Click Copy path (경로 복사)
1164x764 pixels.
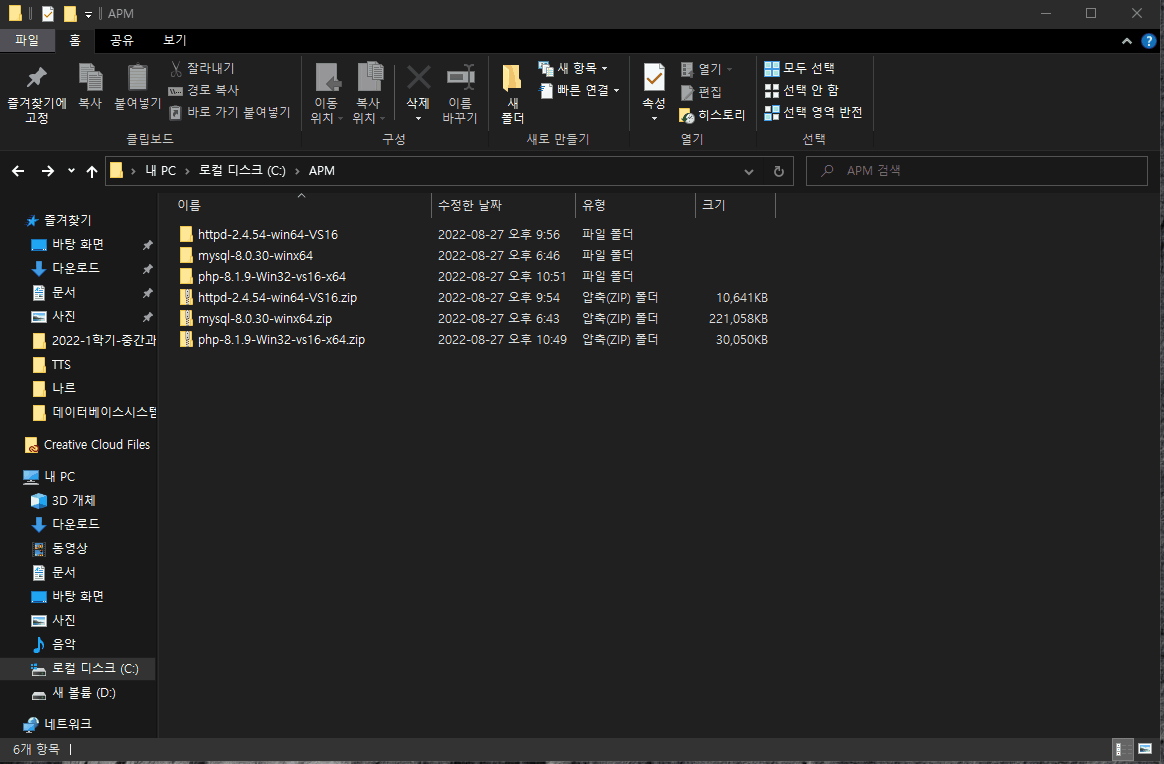coord(203,91)
